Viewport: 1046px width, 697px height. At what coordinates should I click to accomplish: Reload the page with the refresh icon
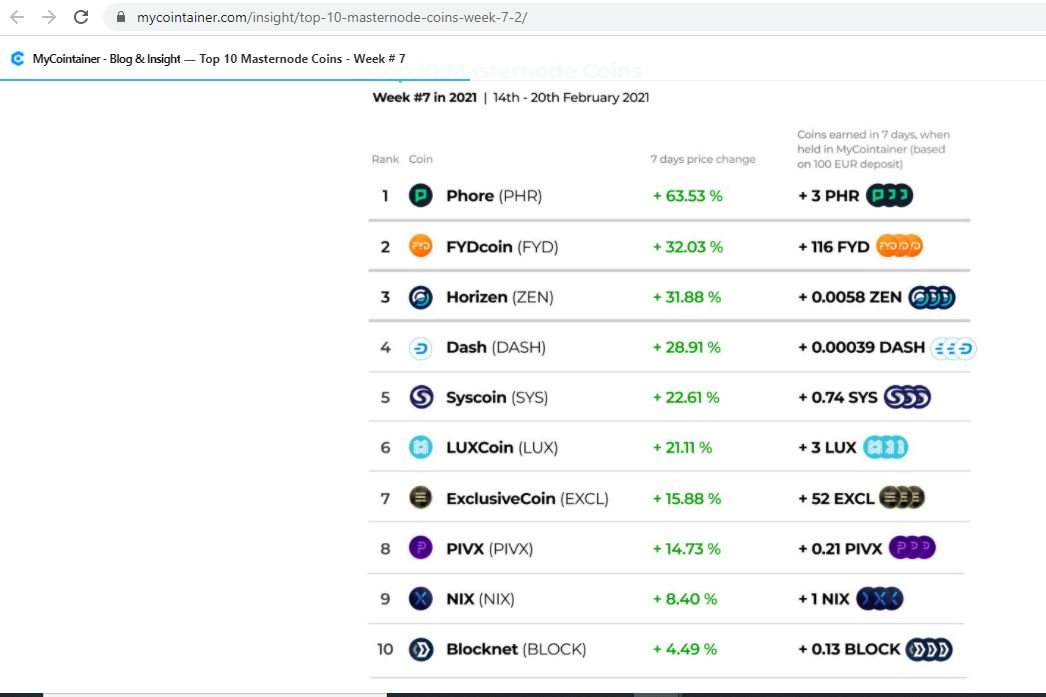click(81, 17)
